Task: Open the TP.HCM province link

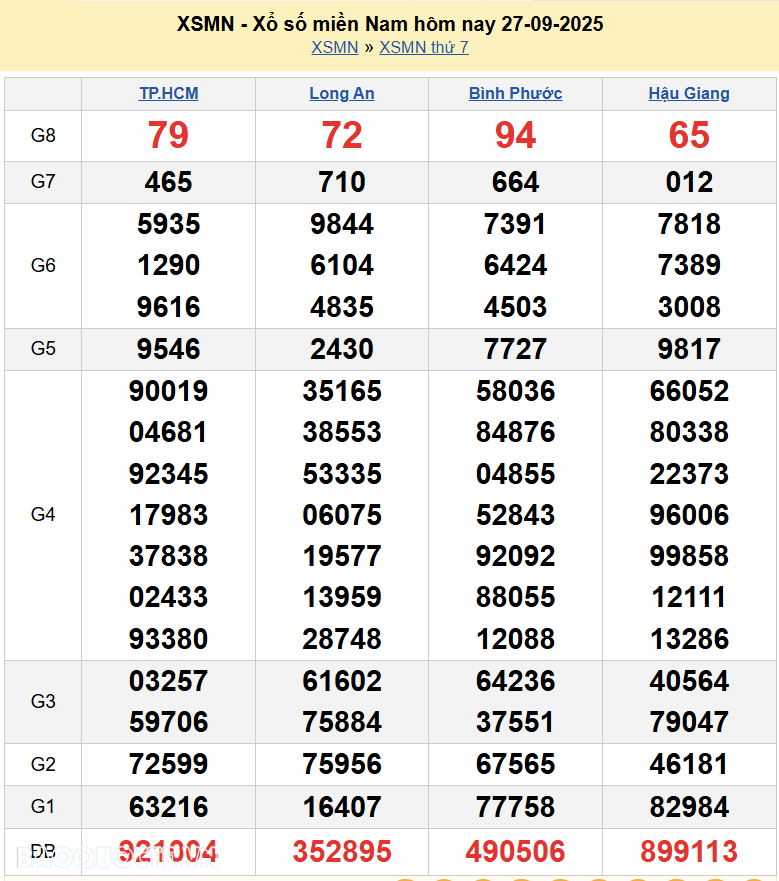Action: [x=168, y=94]
